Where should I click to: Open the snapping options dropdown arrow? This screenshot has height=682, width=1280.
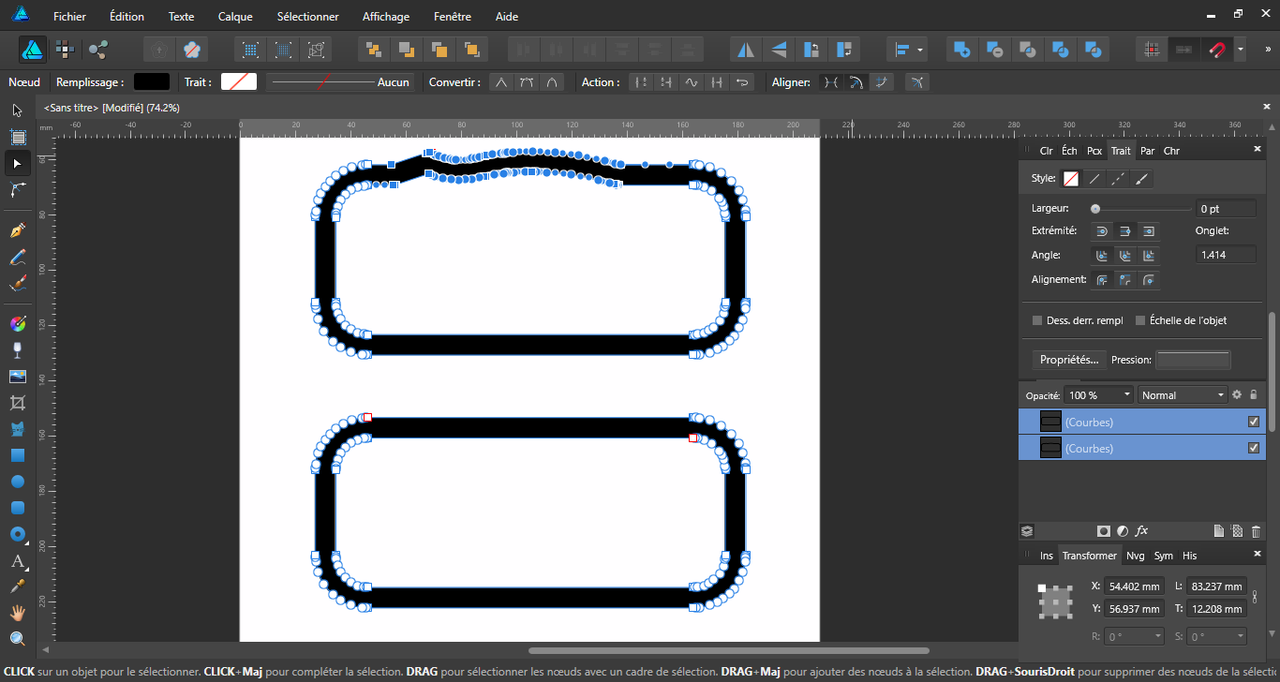(1240, 49)
